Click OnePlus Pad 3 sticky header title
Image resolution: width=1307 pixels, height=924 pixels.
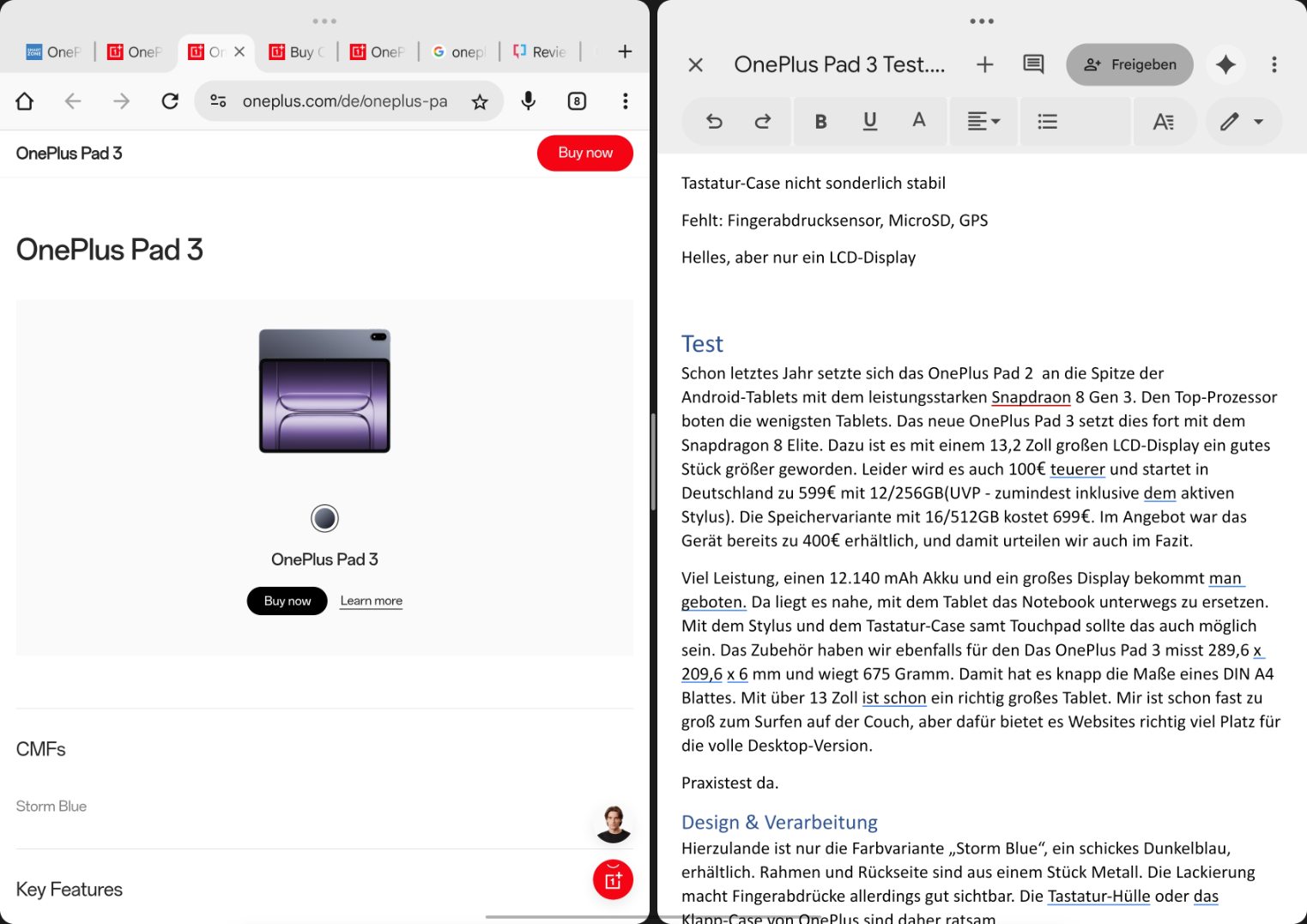click(69, 154)
